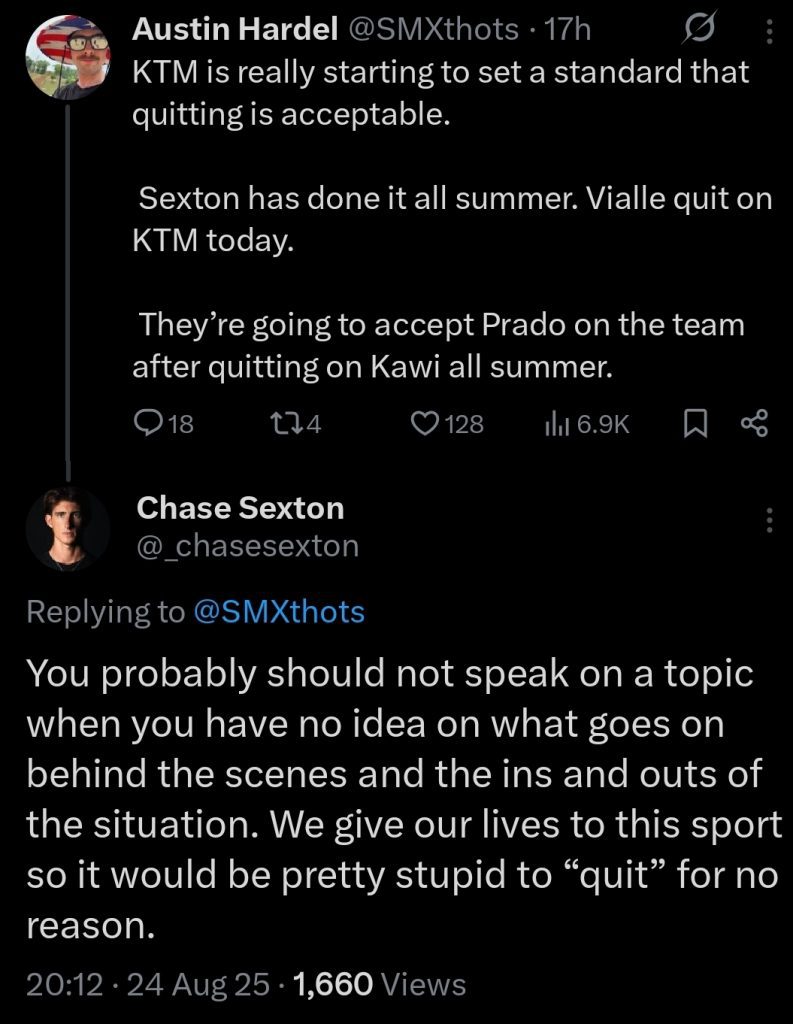The image size is (793, 1024).
Task: Open Austin Hardel's profile picture
Action: point(66,57)
